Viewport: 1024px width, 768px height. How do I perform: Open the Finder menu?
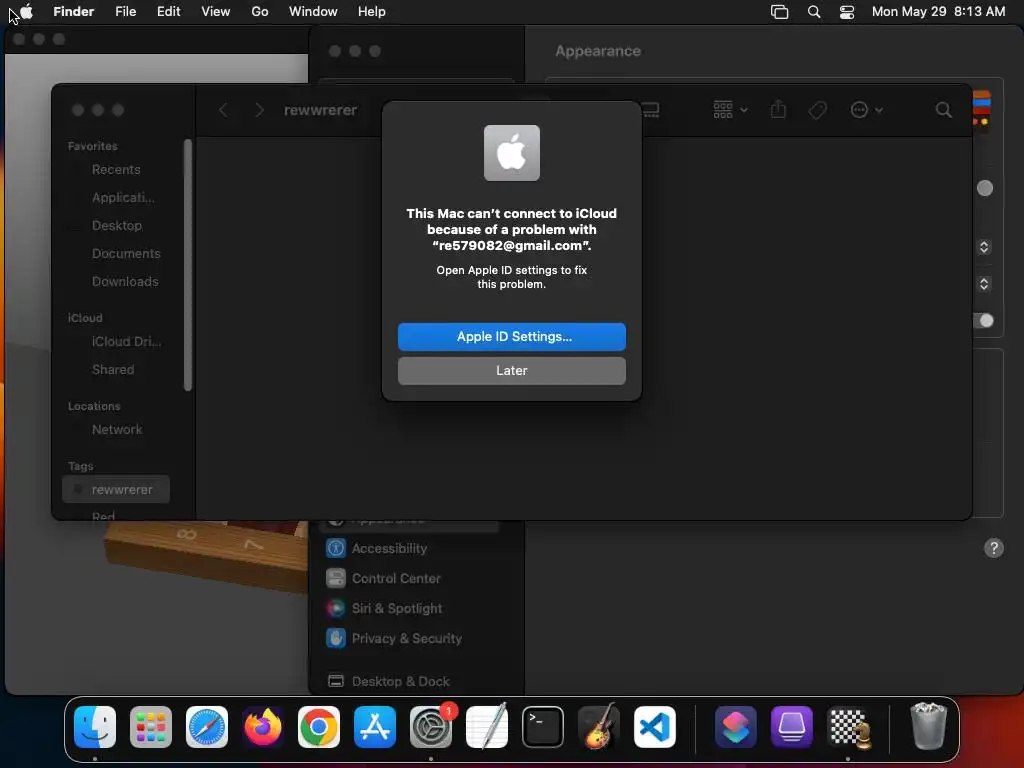73,11
